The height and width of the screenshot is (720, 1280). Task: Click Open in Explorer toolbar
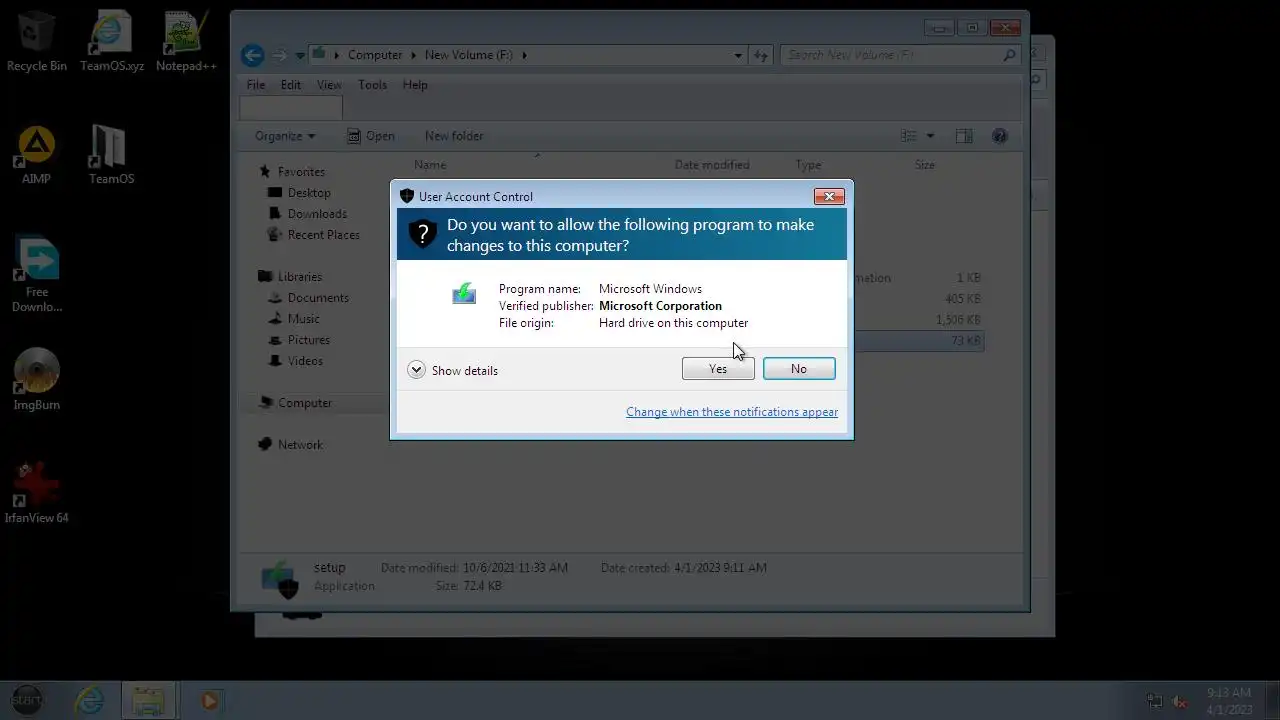(x=371, y=136)
